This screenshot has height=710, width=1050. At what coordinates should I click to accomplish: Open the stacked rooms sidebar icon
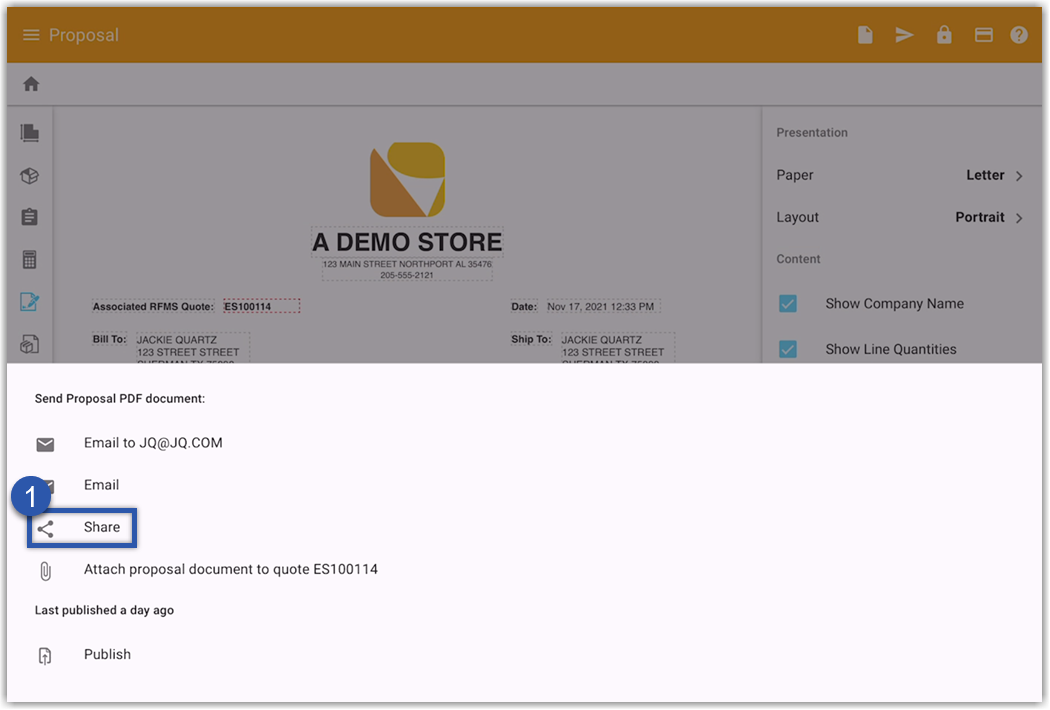point(29,133)
